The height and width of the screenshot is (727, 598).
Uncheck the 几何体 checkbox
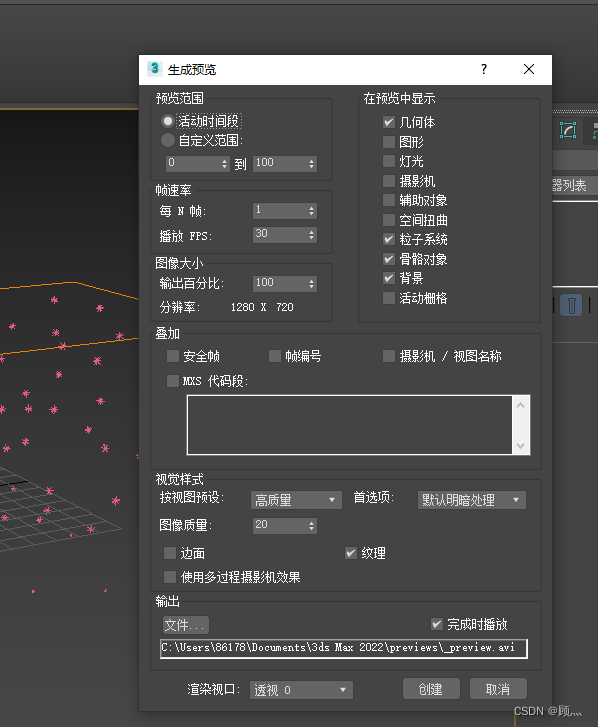388,122
